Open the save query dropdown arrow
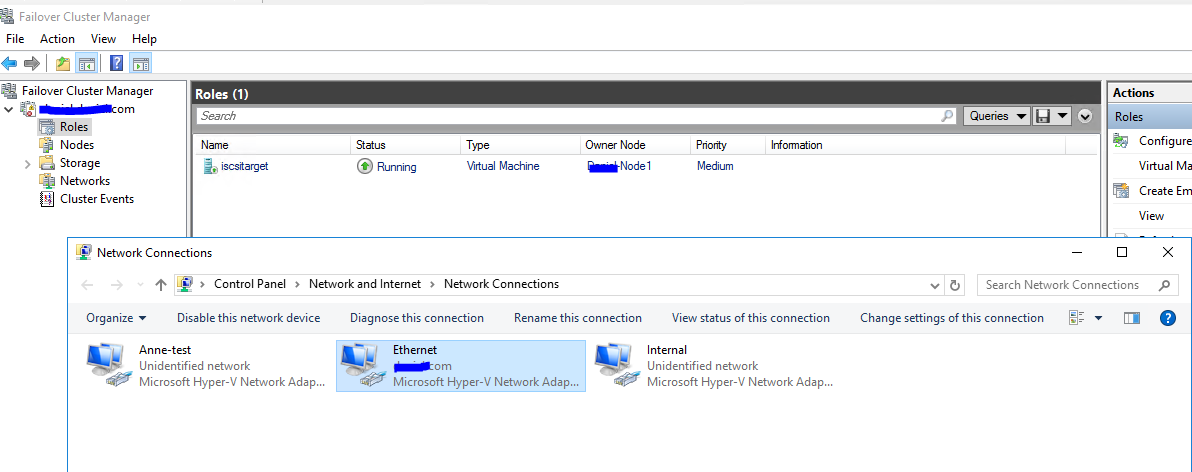Viewport: 1192px width, 472px height. (1063, 116)
